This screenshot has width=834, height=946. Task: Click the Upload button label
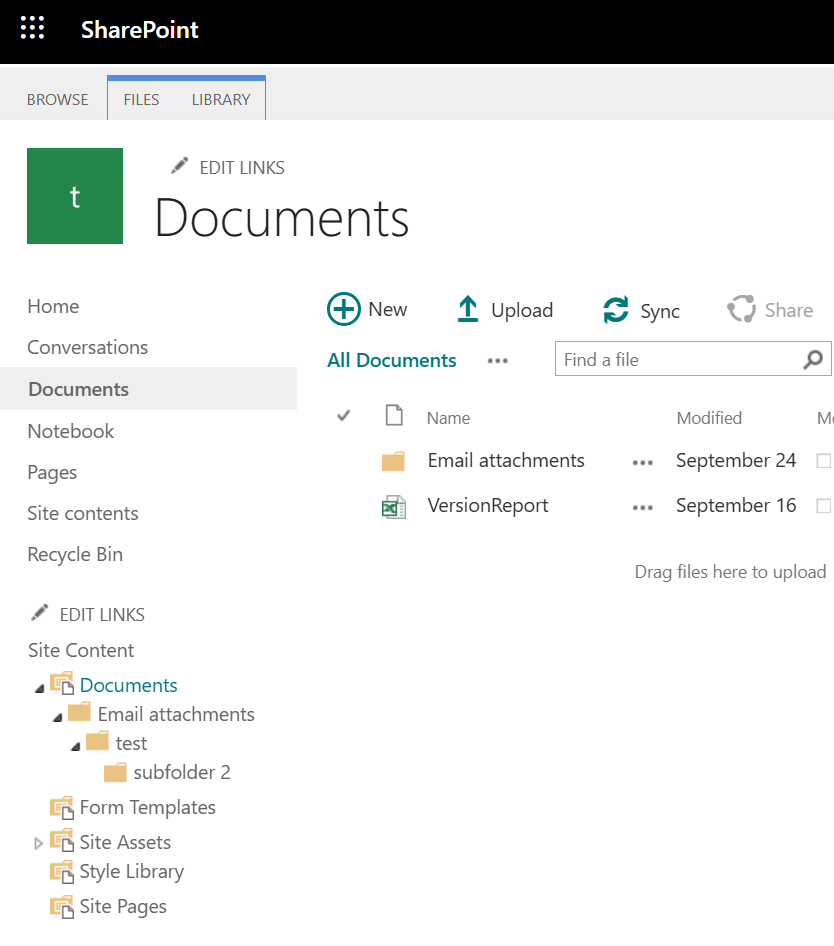click(x=522, y=310)
